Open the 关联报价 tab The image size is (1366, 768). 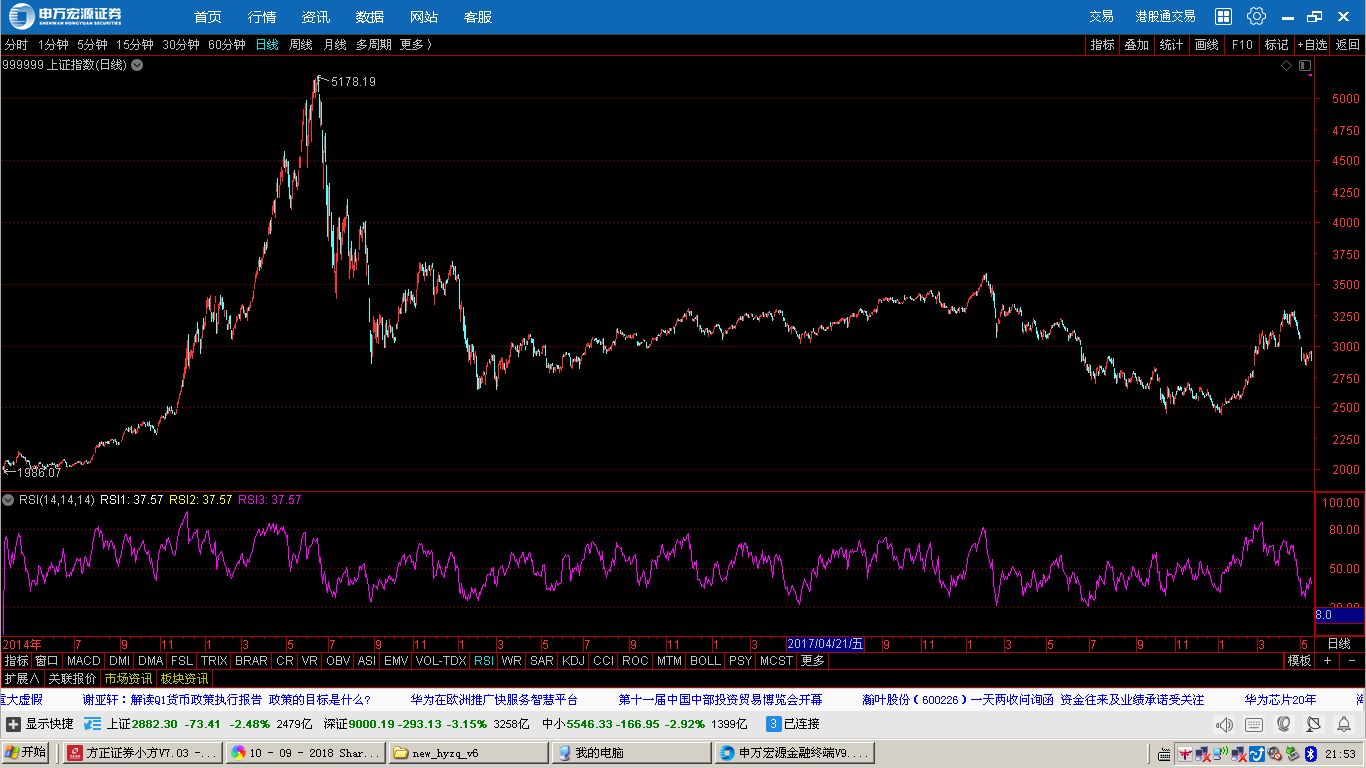(x=72, y=679)
